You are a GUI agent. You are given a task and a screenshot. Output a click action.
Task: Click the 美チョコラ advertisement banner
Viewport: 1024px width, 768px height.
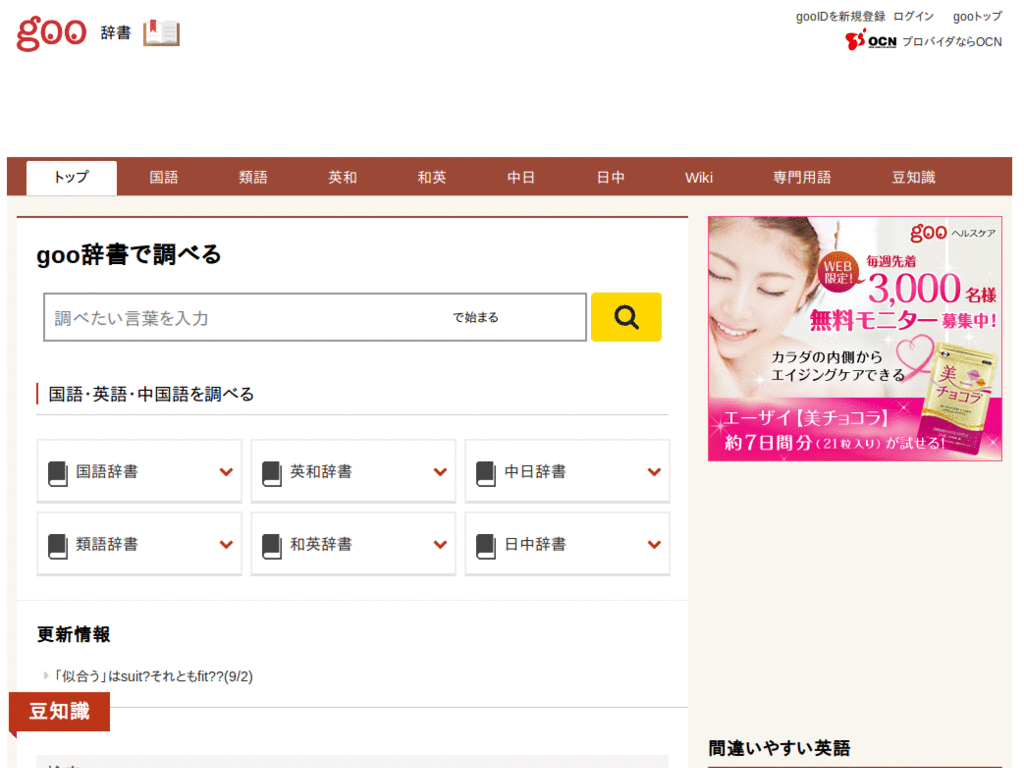tap(855, 338)
